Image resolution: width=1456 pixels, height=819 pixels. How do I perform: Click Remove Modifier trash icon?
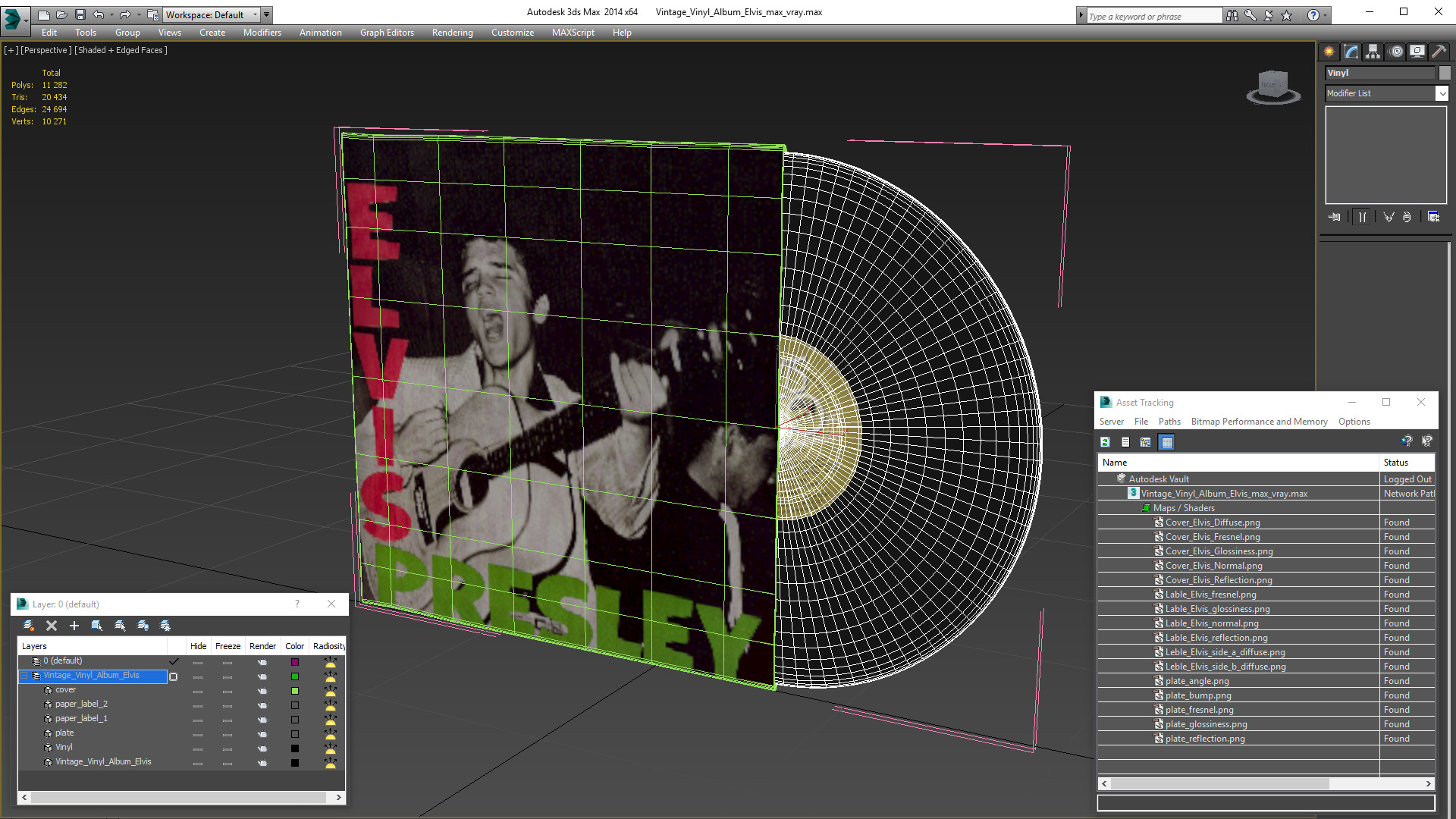pyautogui.click(x=1407, y=217)
